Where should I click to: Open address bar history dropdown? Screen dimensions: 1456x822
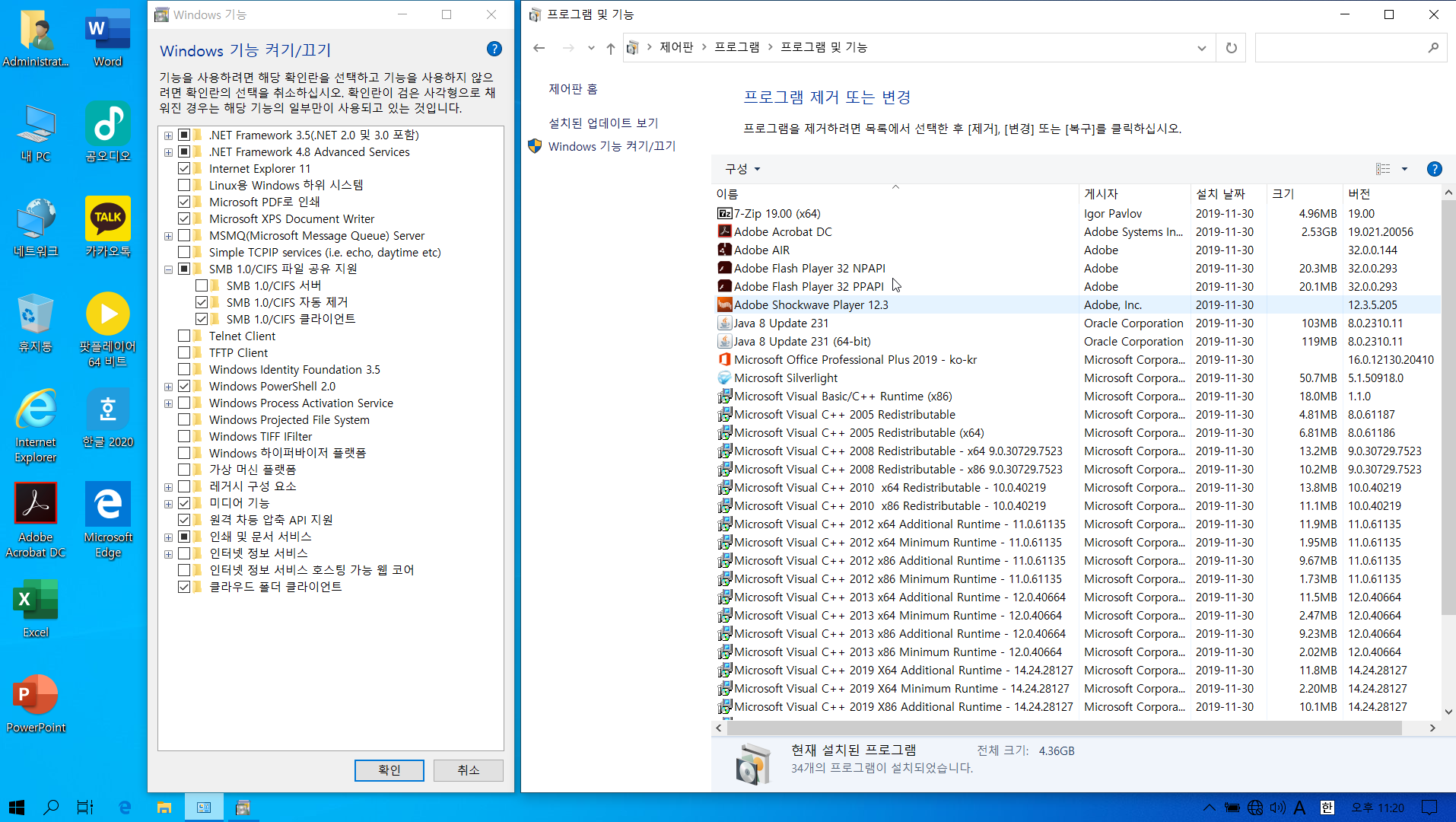[x=1202, y=48]
